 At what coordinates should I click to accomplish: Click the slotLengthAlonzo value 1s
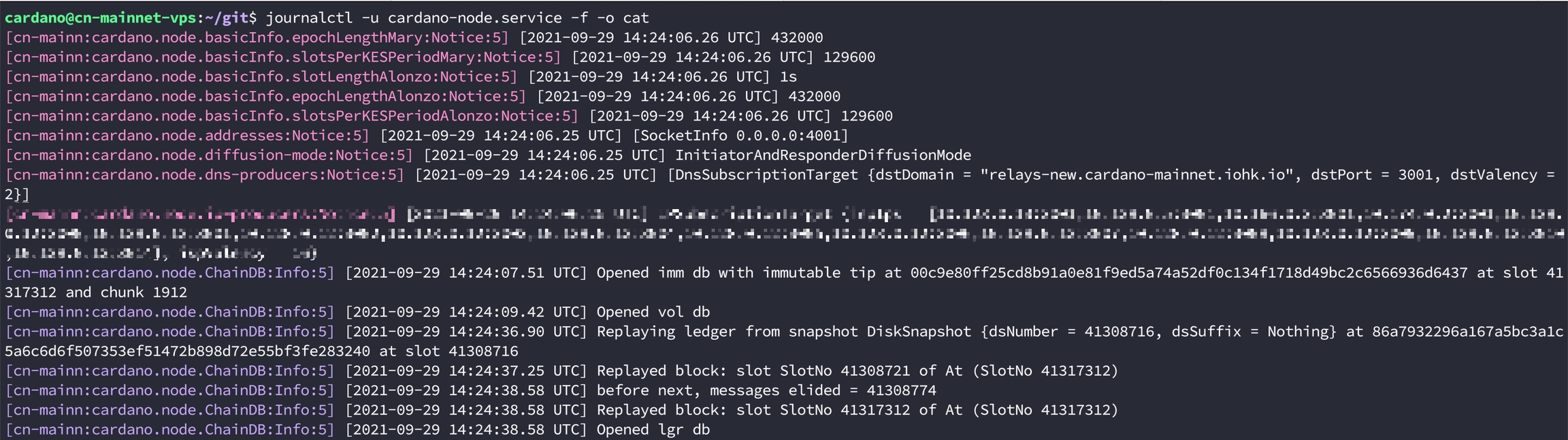tap(788, 77)
